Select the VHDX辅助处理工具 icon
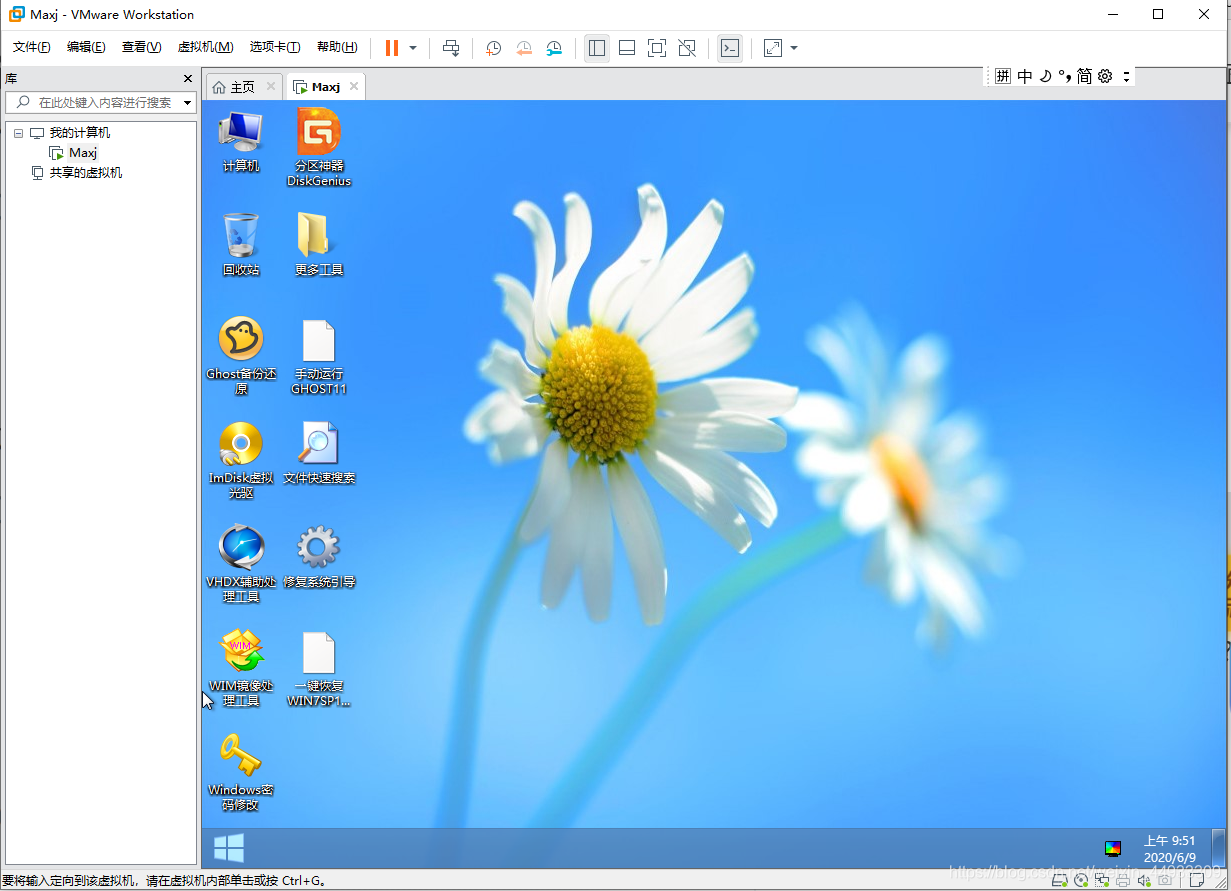This screenshot has width=1231, height=891. coord(241,564)
